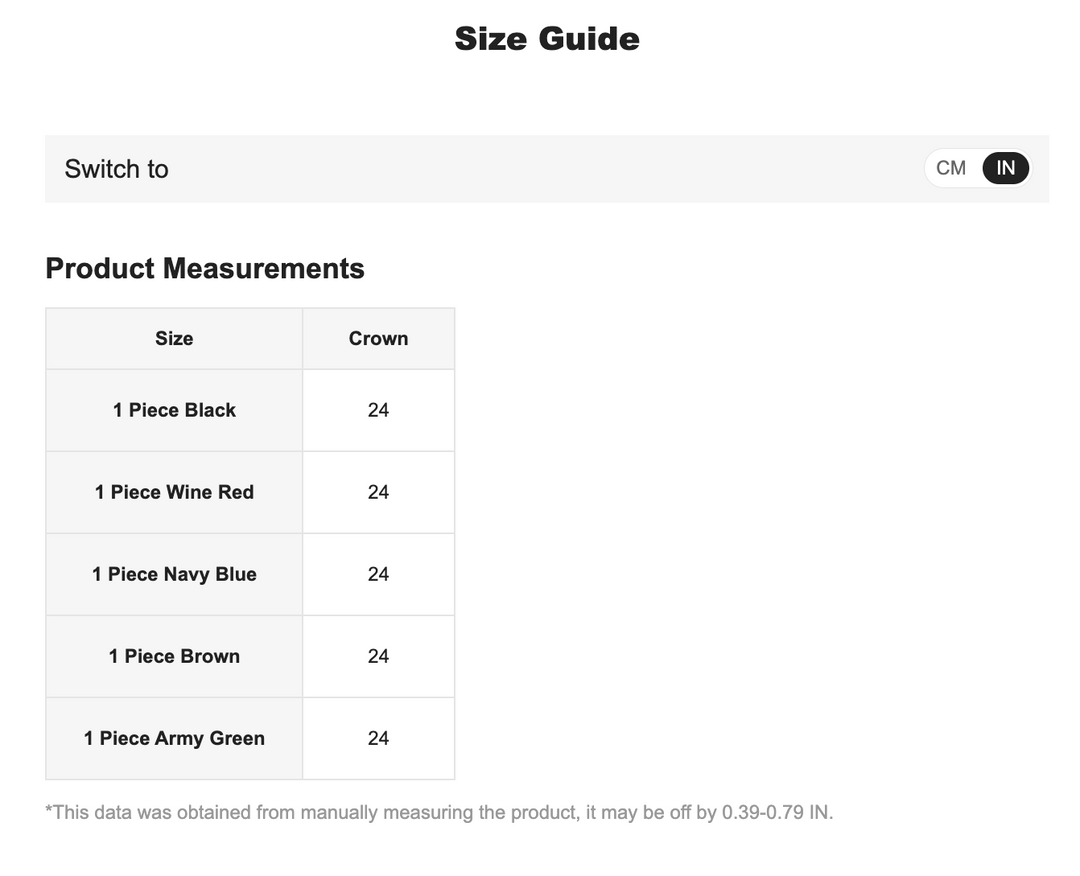Click the Wine Red crown value 24
Screen dimensions: 1080x876
(x=378, y=492)
